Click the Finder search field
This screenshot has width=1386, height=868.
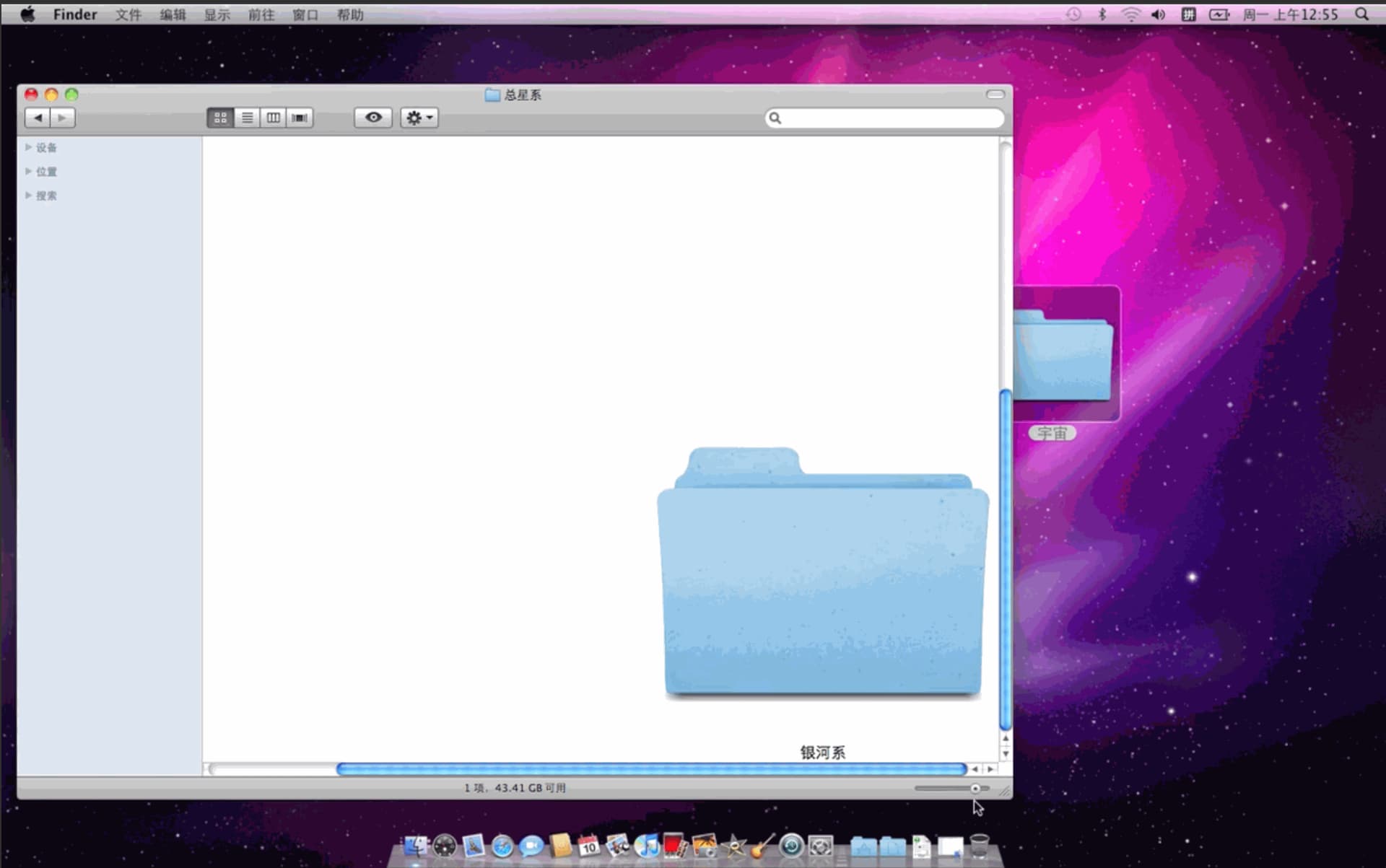pos(884,118)
